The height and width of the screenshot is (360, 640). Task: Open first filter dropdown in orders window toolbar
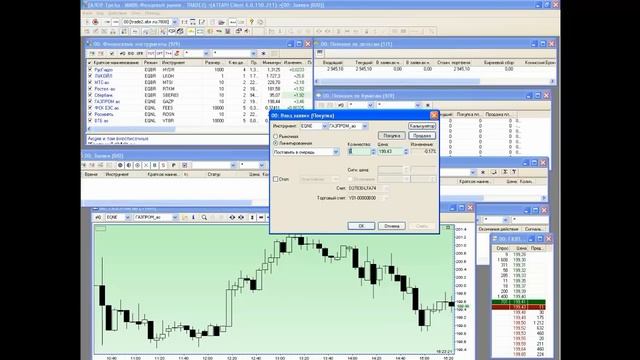[x=233, y=165]
